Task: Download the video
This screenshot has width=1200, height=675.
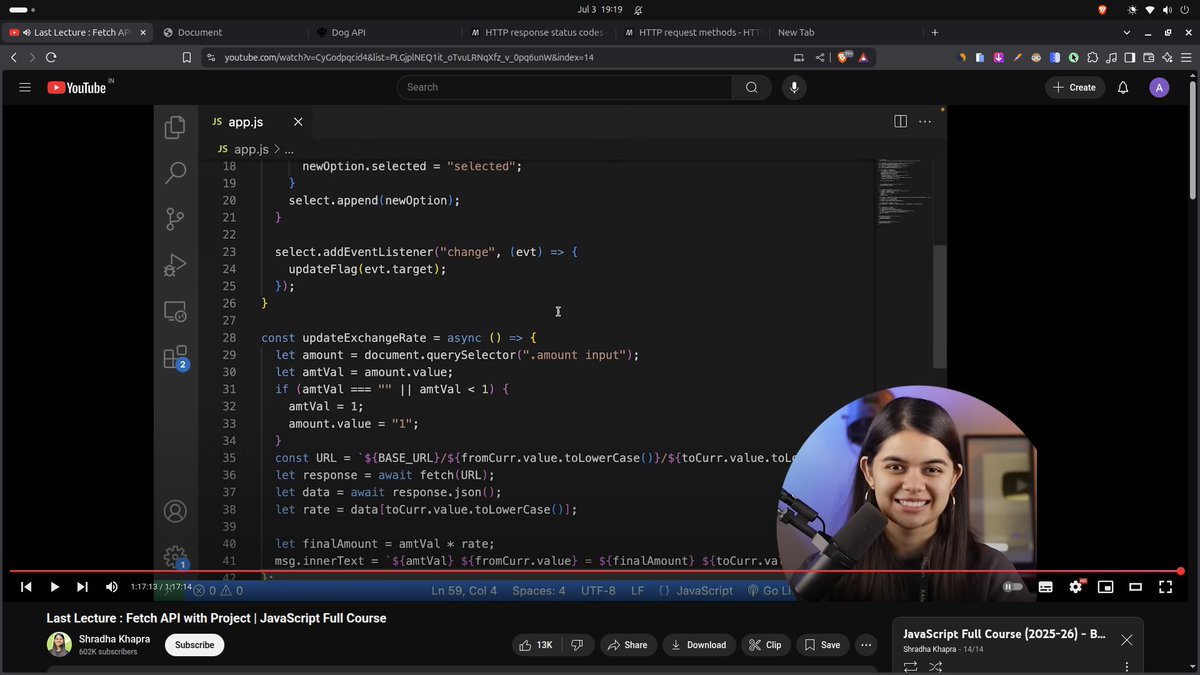Action: [x=699, y=645]
